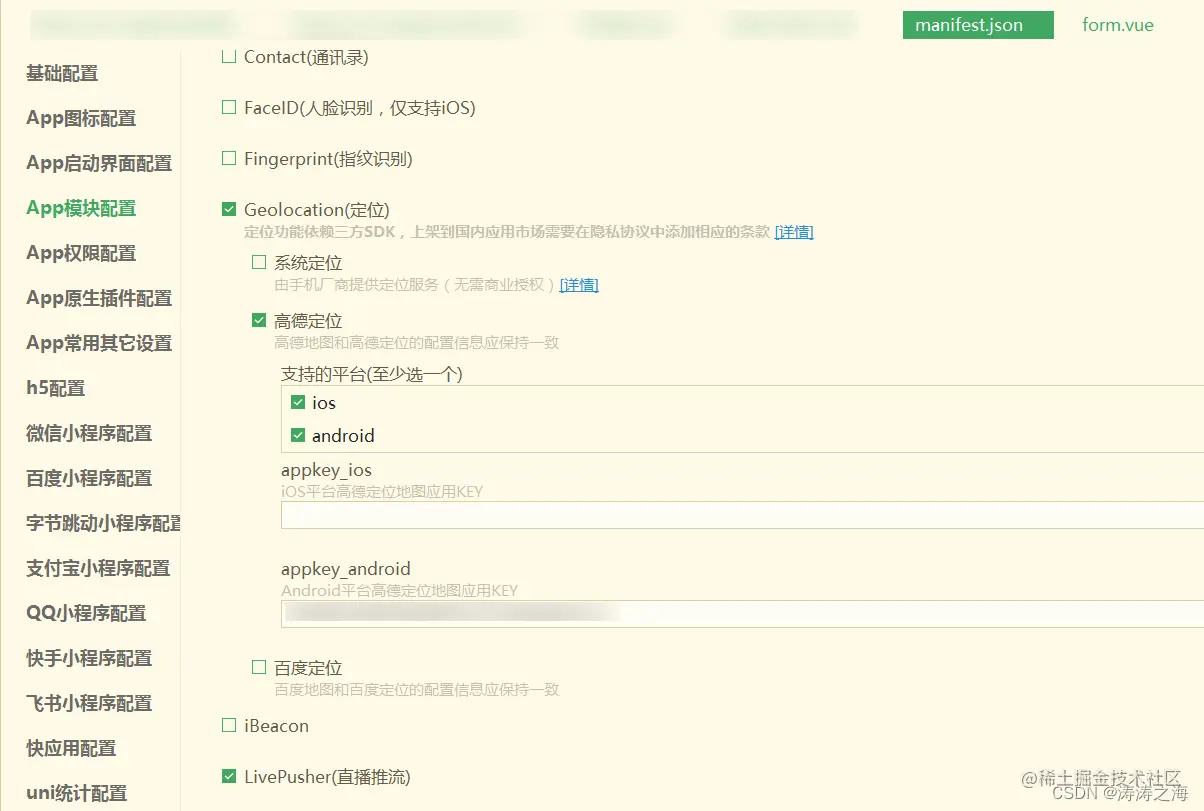Disable the Geolocation(定位) module
The image size is (1204, 811).
pyautogui.click(x=228, y=209)
